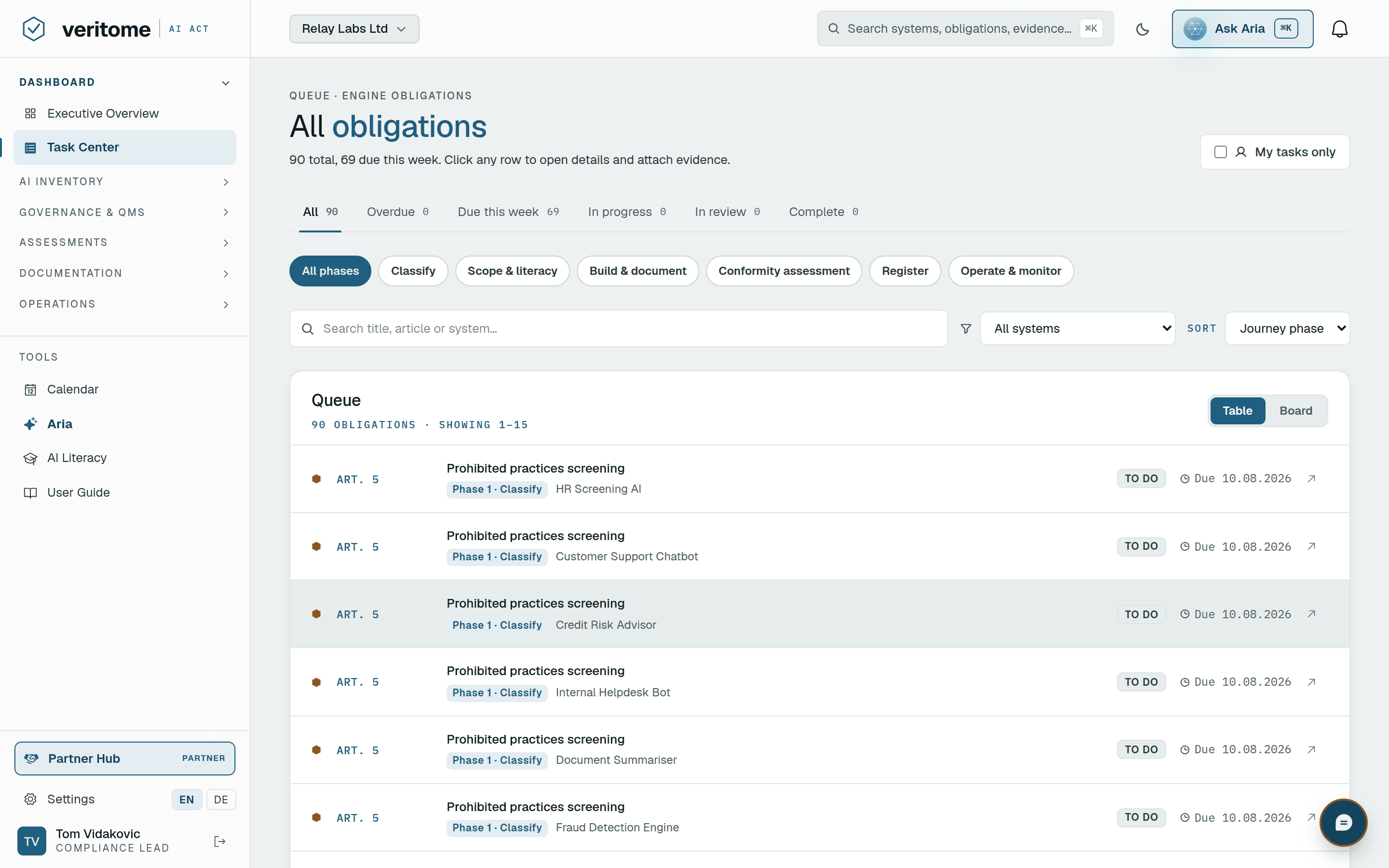Switch queue to Board view
This screenshot has width=1389, height=868.
tap(1295, 411)
